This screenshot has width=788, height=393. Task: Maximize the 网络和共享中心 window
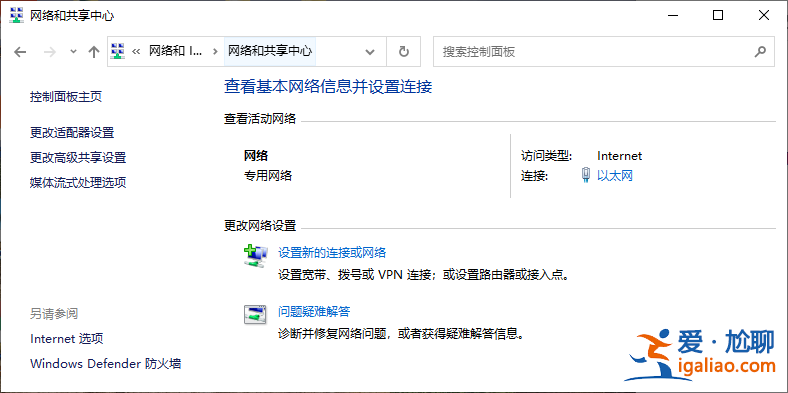pyautogui.click(x=718, y=16)
